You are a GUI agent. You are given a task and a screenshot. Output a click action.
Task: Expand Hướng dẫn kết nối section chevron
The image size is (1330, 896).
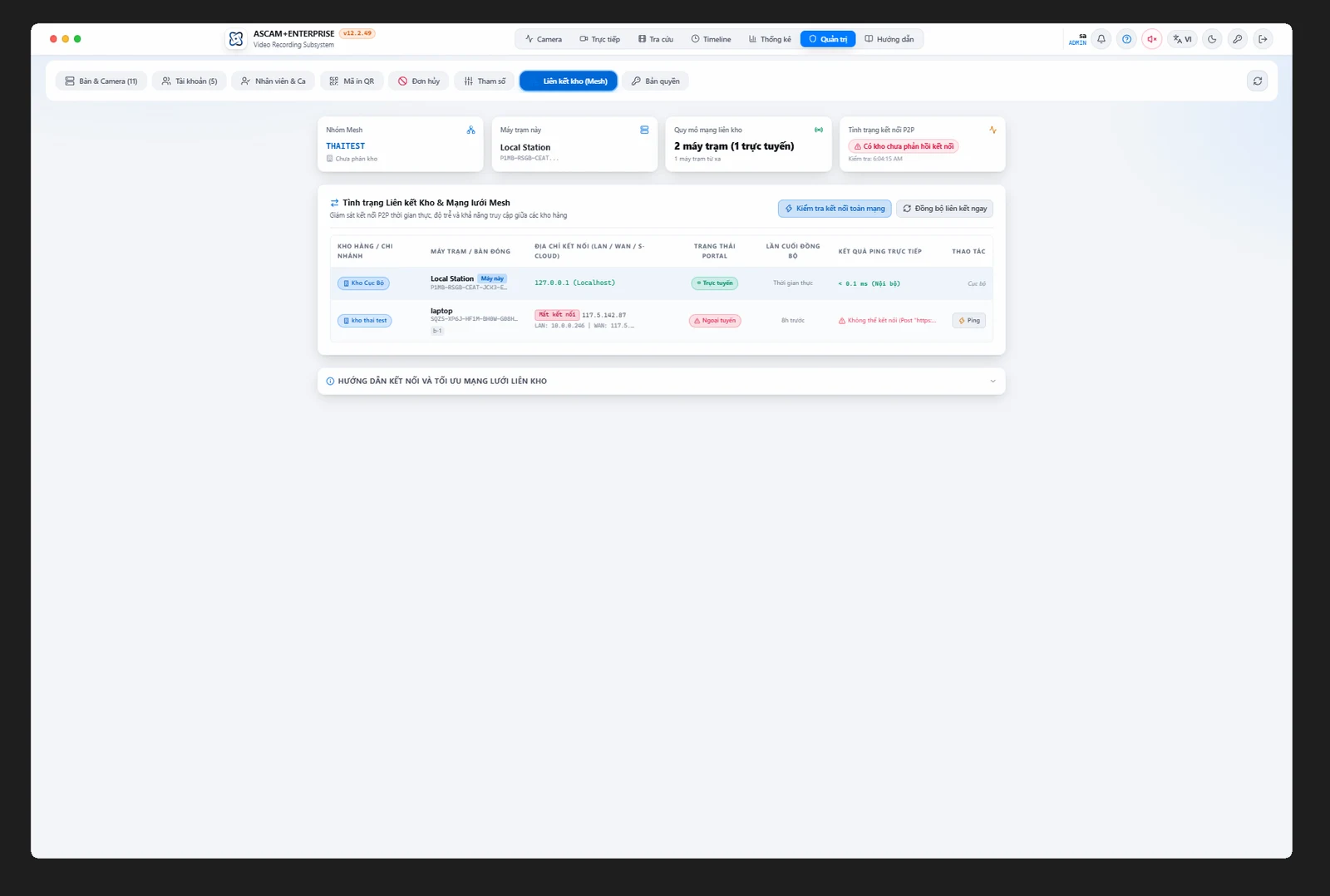[x=993, y=382]
